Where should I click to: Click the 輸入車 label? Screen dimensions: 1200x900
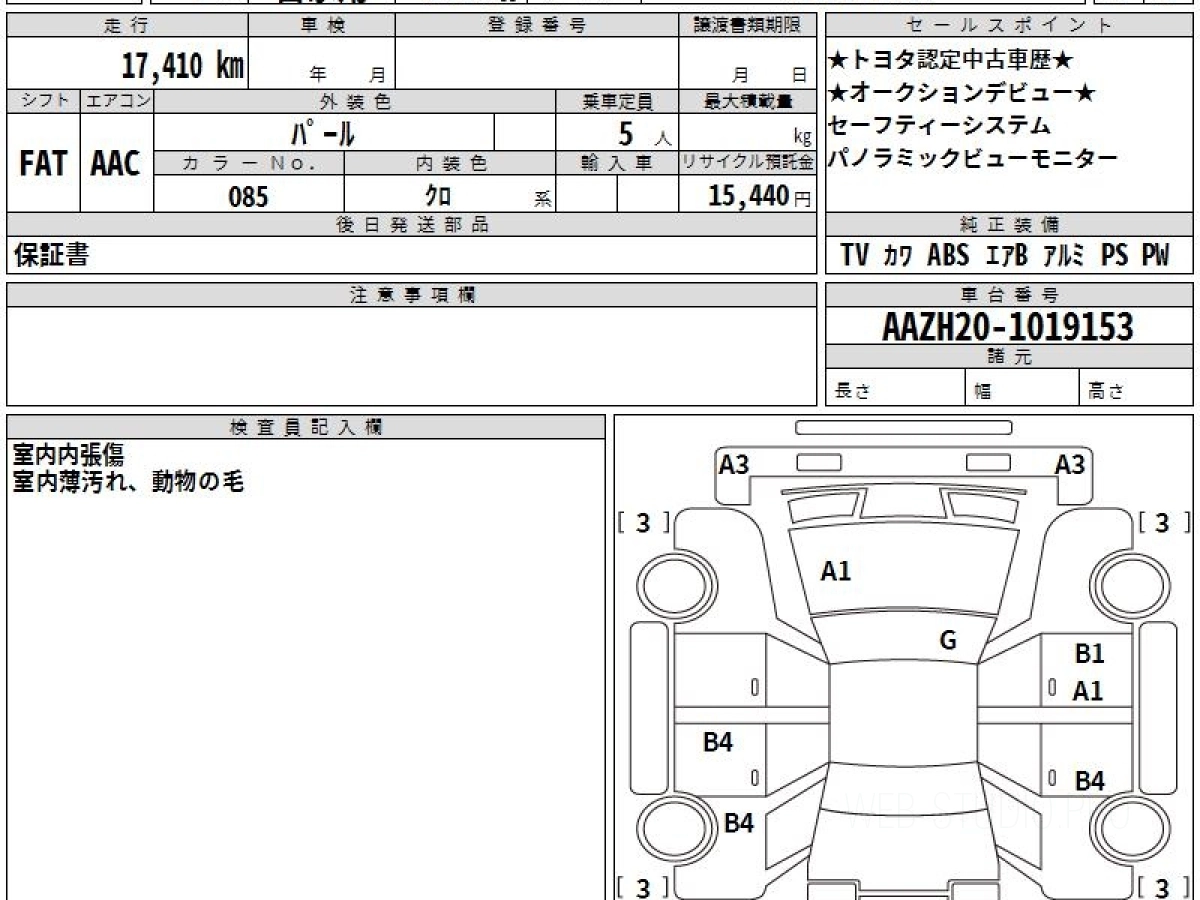coord(617,163)
